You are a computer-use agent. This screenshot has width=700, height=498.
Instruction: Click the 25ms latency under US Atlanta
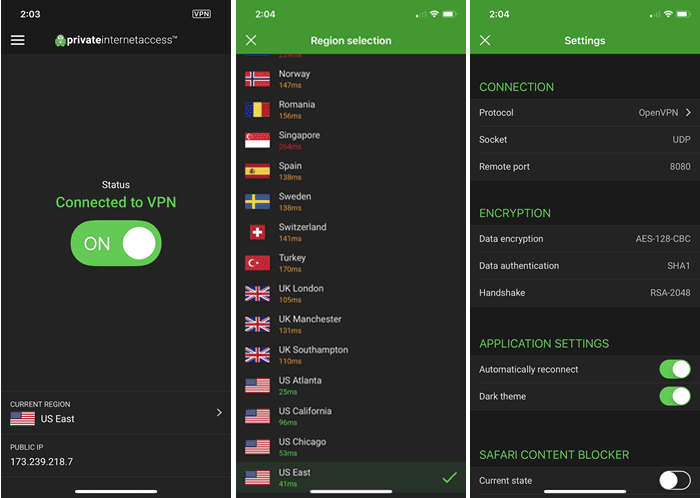[288, 392]
